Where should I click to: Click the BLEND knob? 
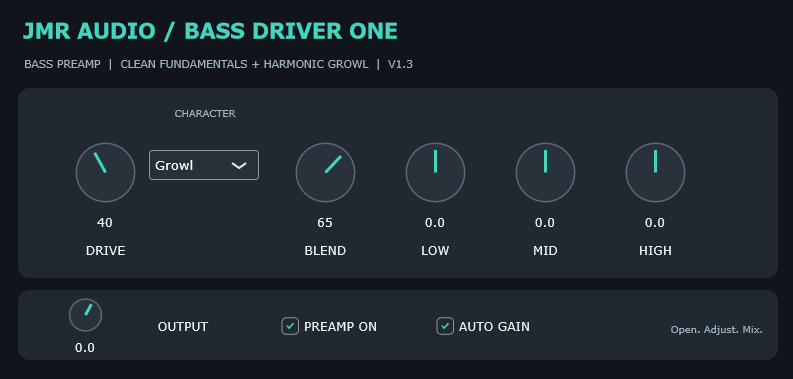pos(325,173)
